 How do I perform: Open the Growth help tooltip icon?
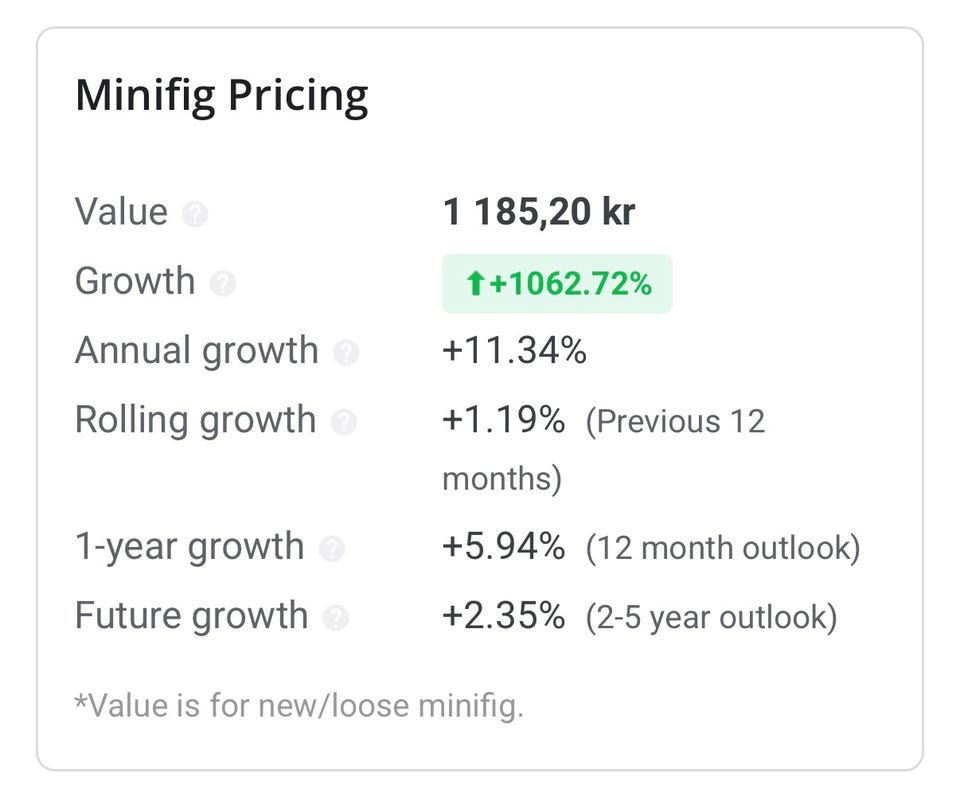coord(223,284)
